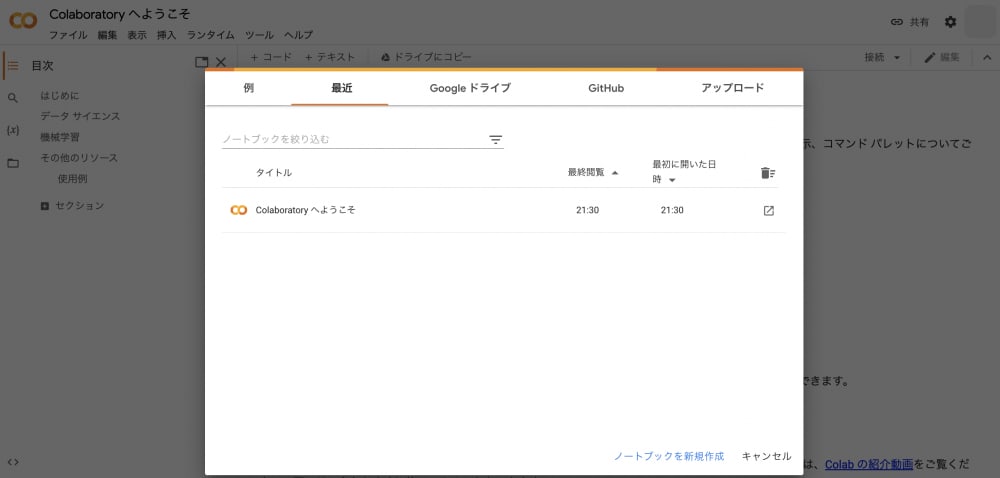1000x478 pixels.
Task: Go to 使用例 subsection
Action: (72, 179)
